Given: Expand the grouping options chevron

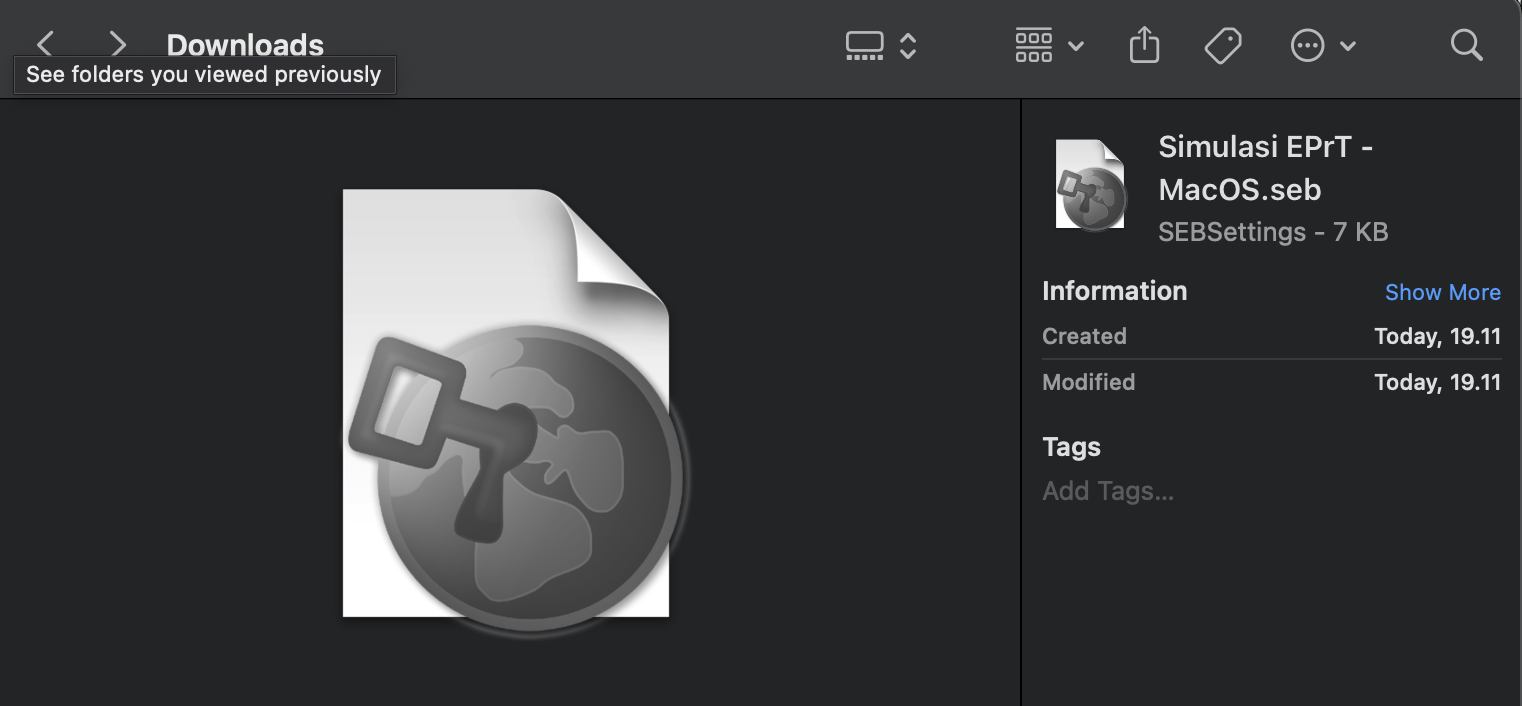Looking at the screenshot, I should coord(1076,46).
